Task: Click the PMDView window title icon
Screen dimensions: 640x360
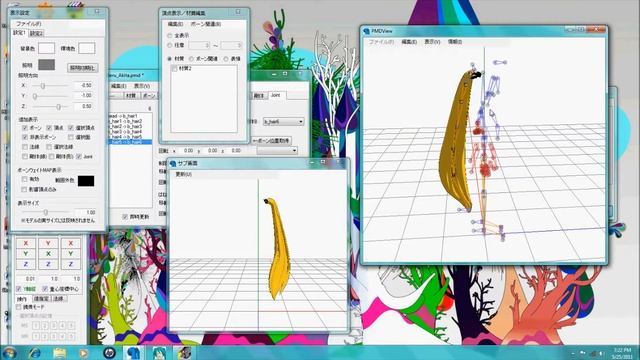Action: pos(367,31)
